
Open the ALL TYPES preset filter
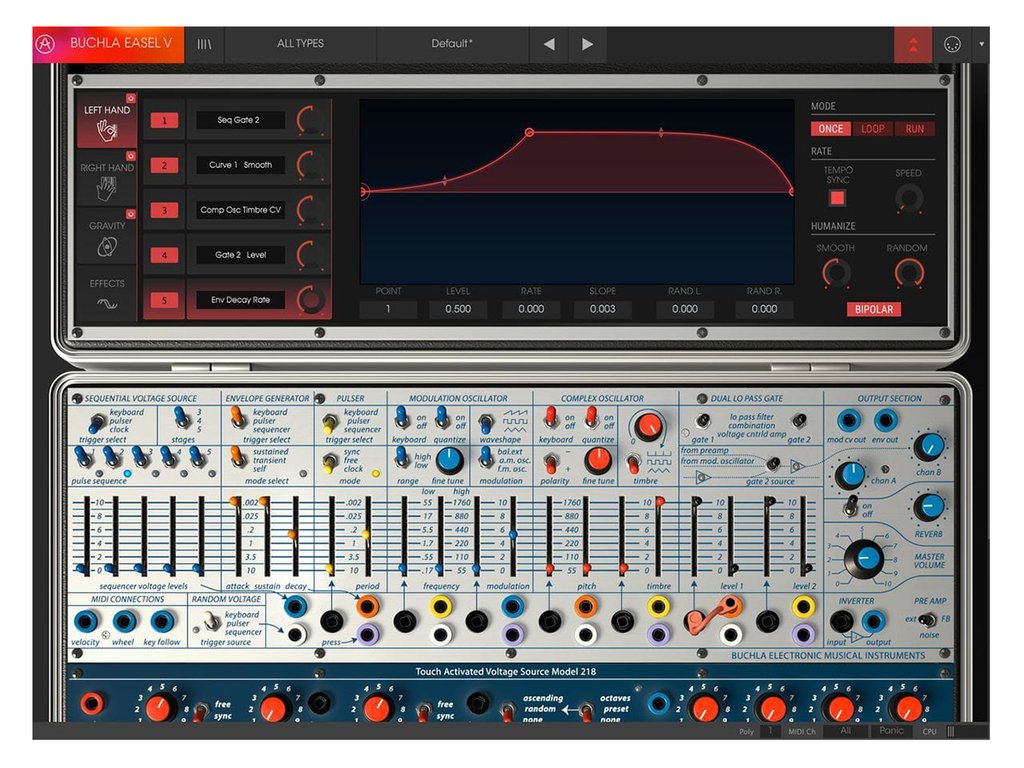pos(299,42)
